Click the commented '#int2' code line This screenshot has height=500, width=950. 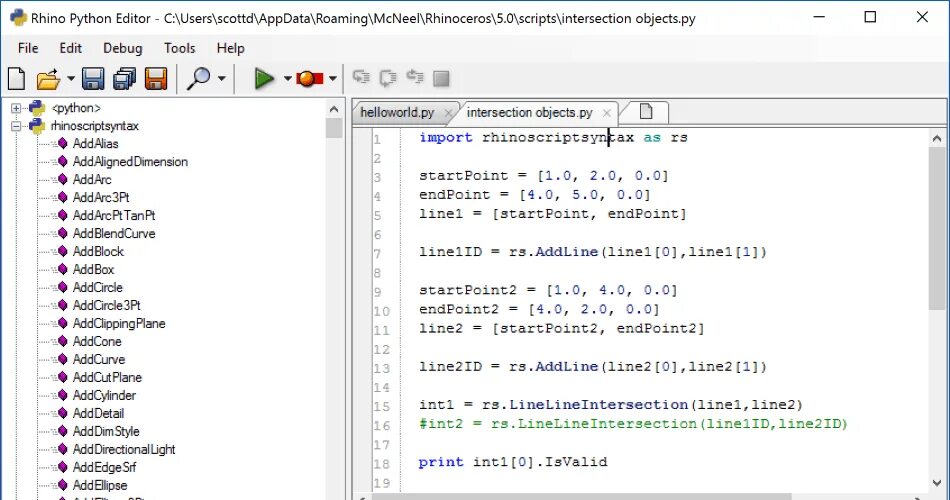[x=633, y=424]
